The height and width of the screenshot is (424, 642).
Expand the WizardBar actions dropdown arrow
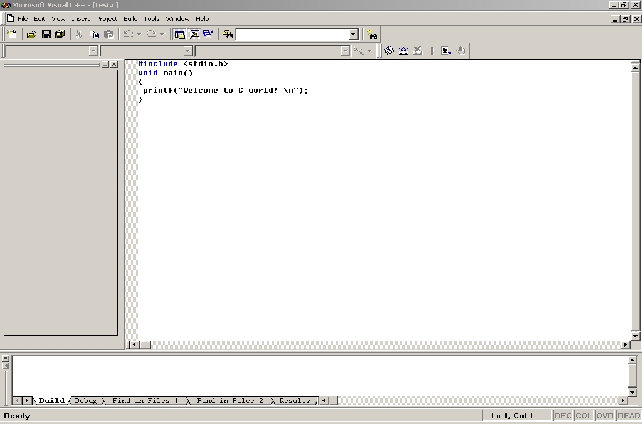pos(369,51)
